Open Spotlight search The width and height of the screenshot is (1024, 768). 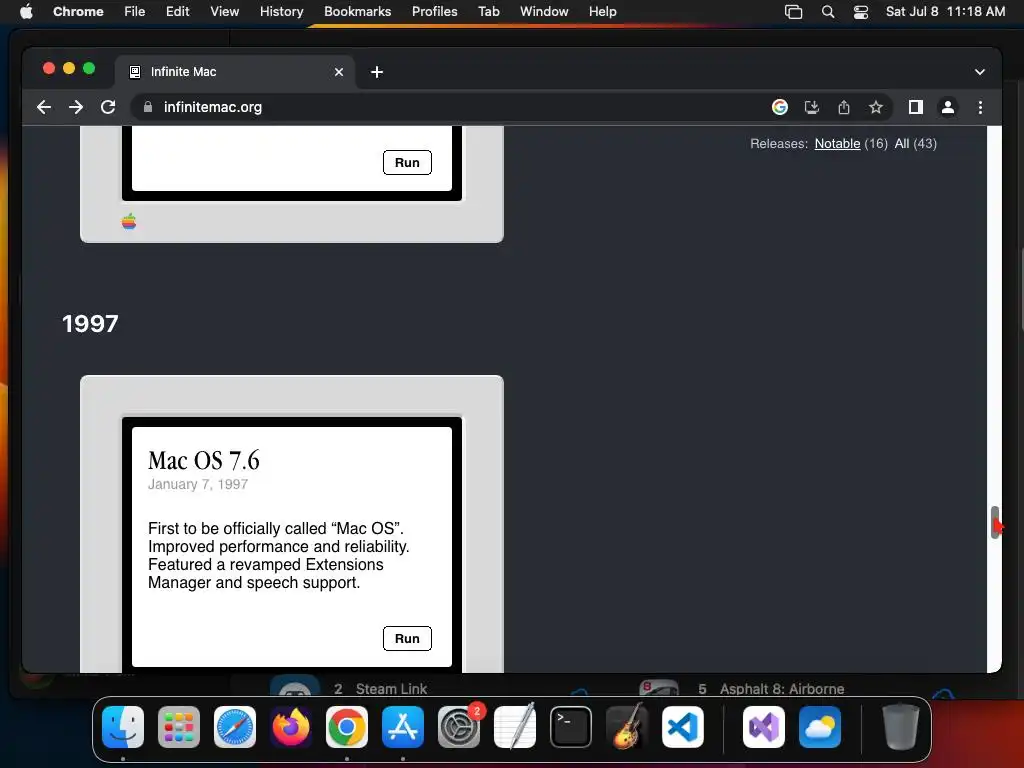pos(827,12)
